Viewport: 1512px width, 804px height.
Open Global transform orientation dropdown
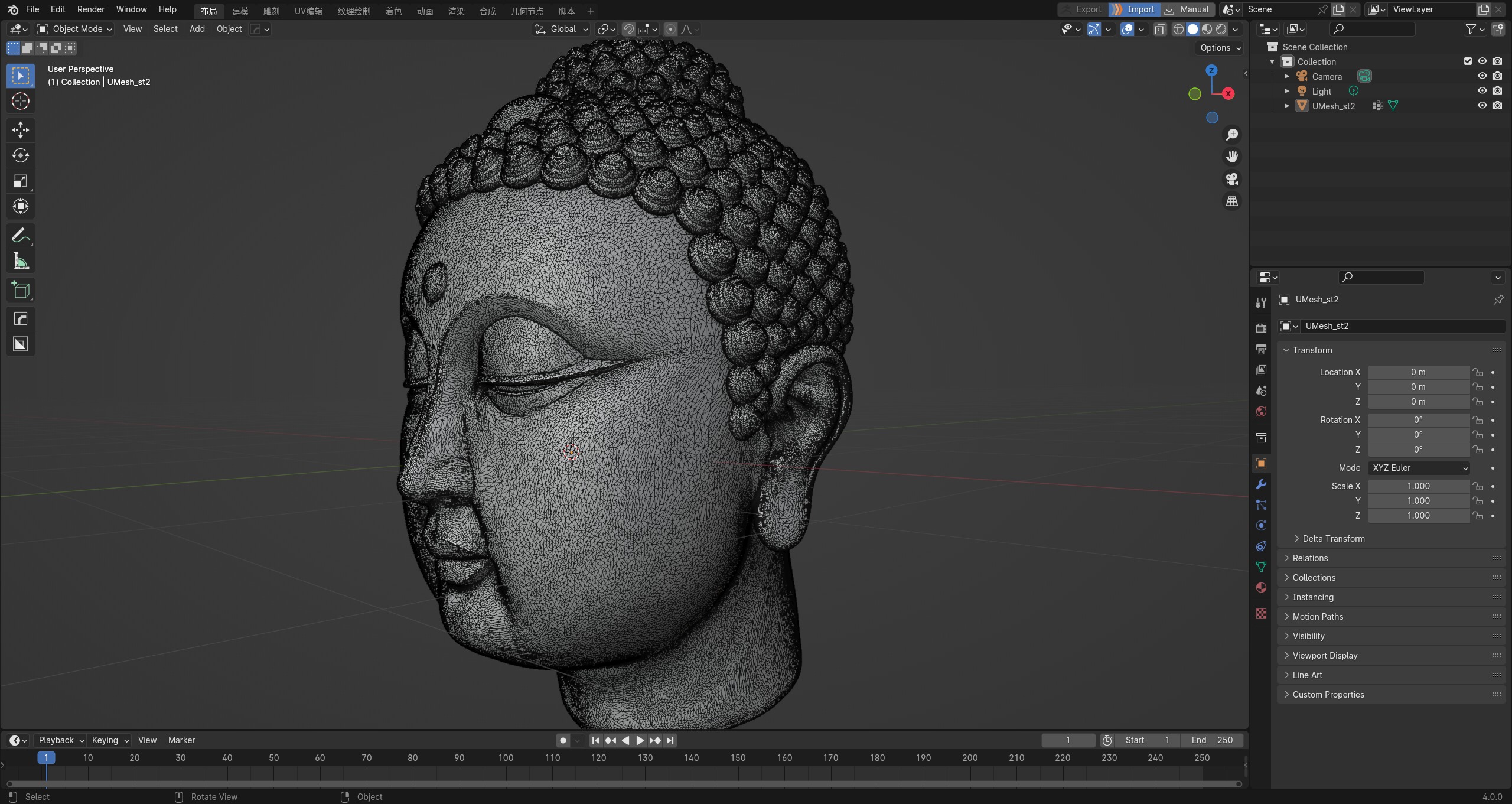(x=562, y=29)
